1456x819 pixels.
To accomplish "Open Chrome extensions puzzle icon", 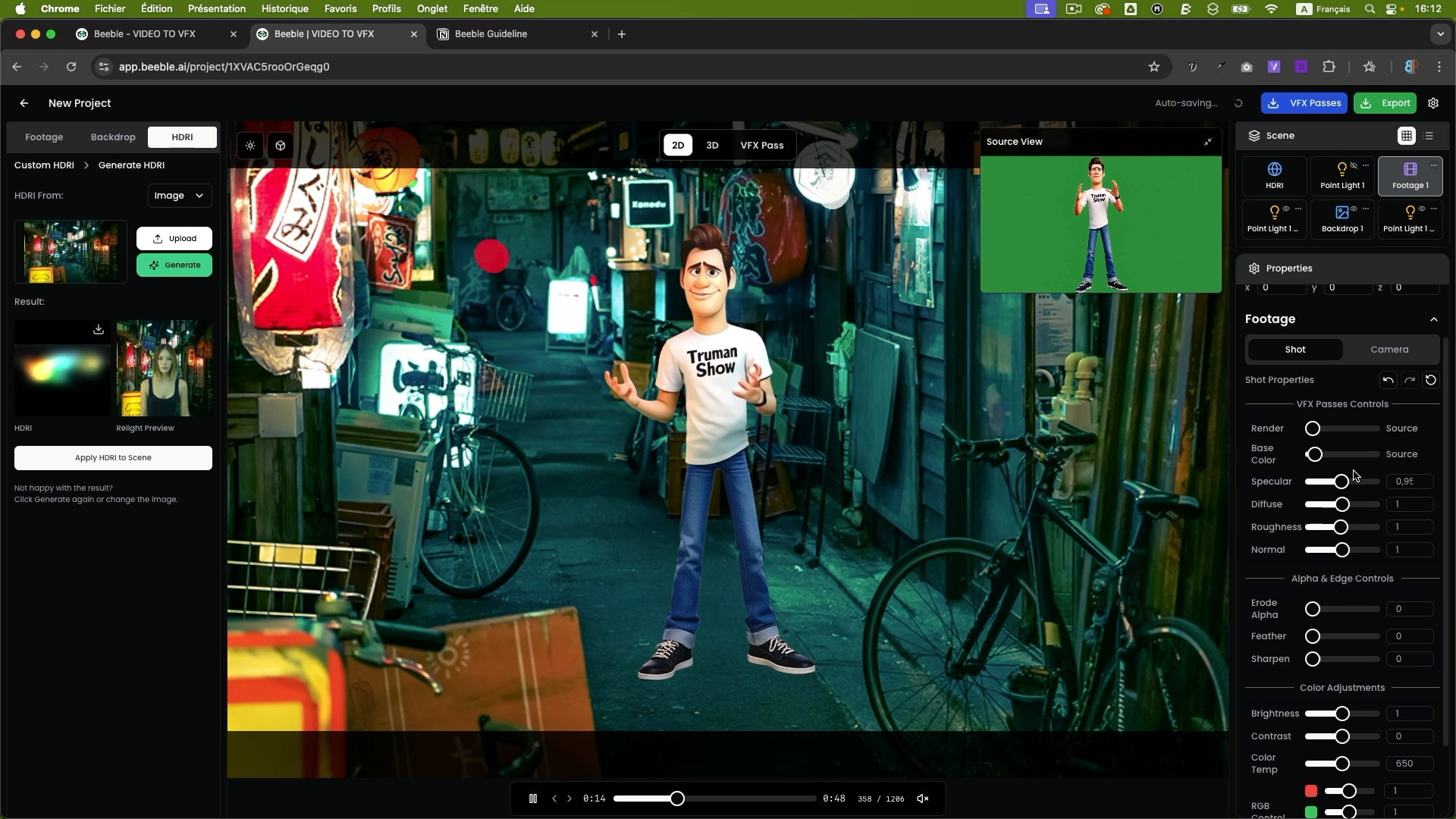I will 1329,67.
